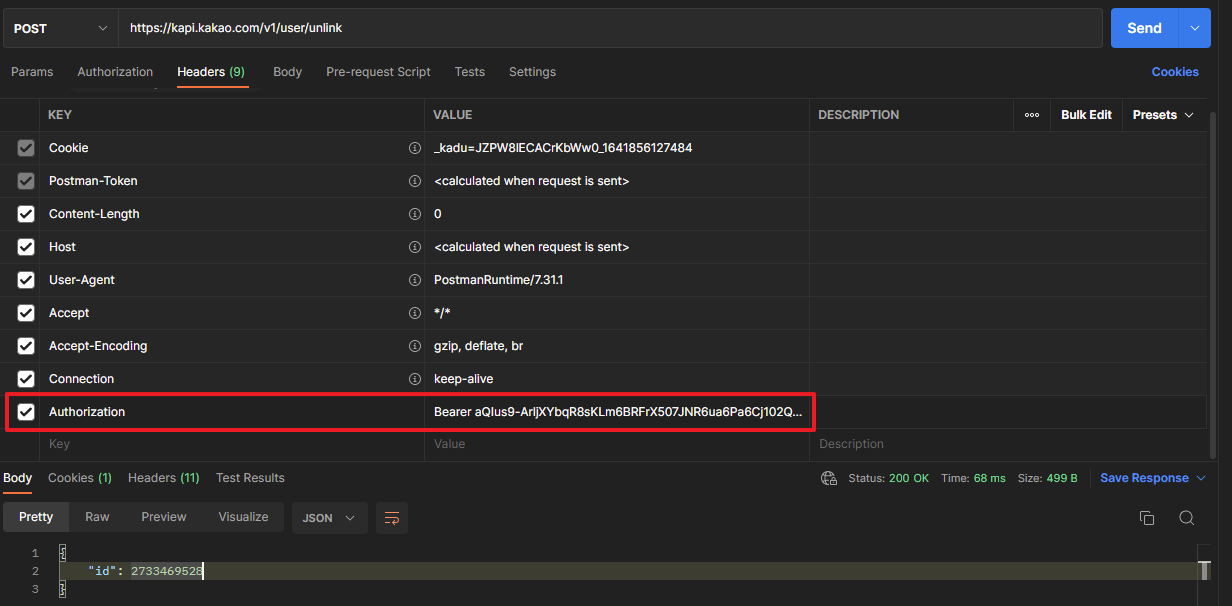Select the request Headers (9) tab
Image resolution: width=1232 pixels, height=606 pixels.
(211, 72)
